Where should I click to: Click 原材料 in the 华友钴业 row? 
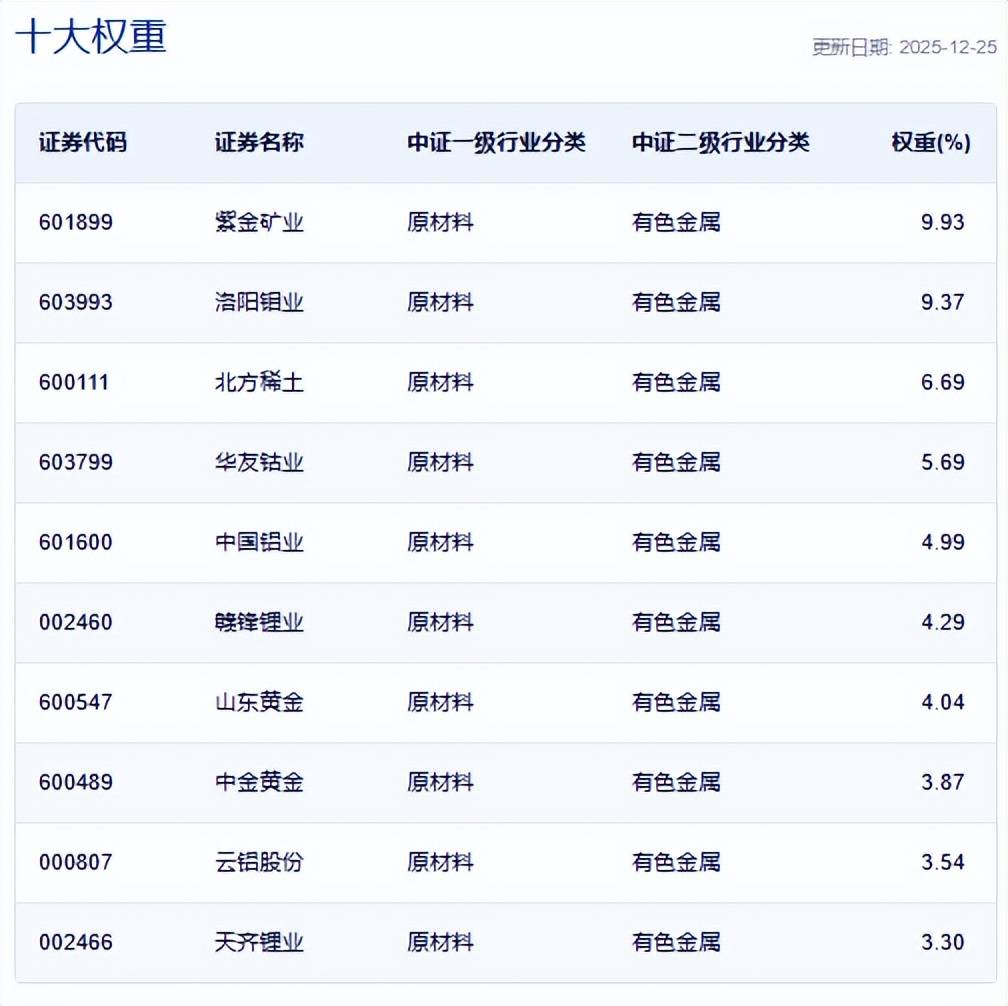tap(440, 462)
